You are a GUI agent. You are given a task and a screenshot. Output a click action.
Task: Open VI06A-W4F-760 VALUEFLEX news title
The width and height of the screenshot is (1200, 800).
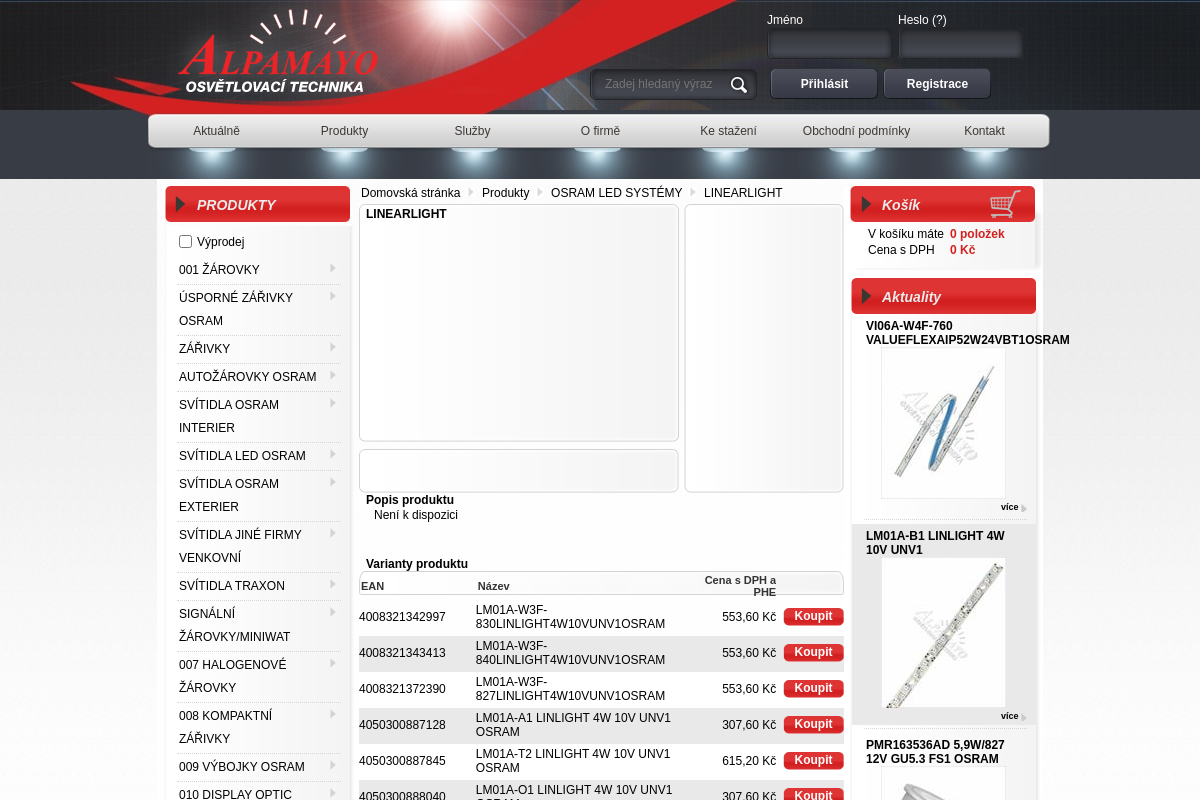point(968,333)
